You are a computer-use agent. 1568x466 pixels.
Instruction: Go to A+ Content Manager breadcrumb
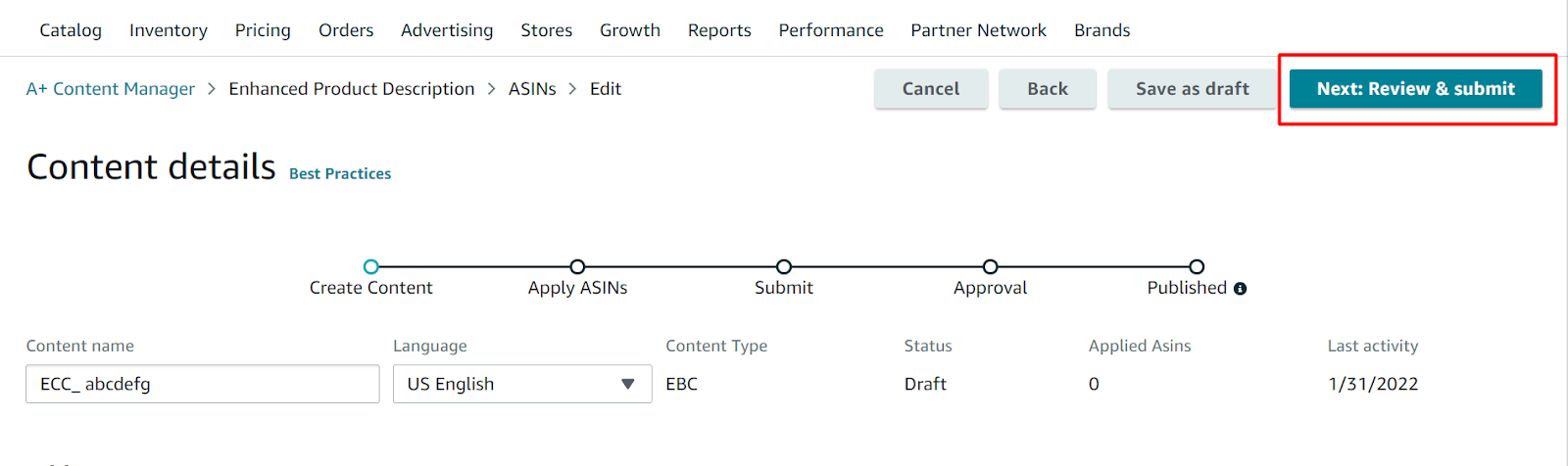pos(111,89)
